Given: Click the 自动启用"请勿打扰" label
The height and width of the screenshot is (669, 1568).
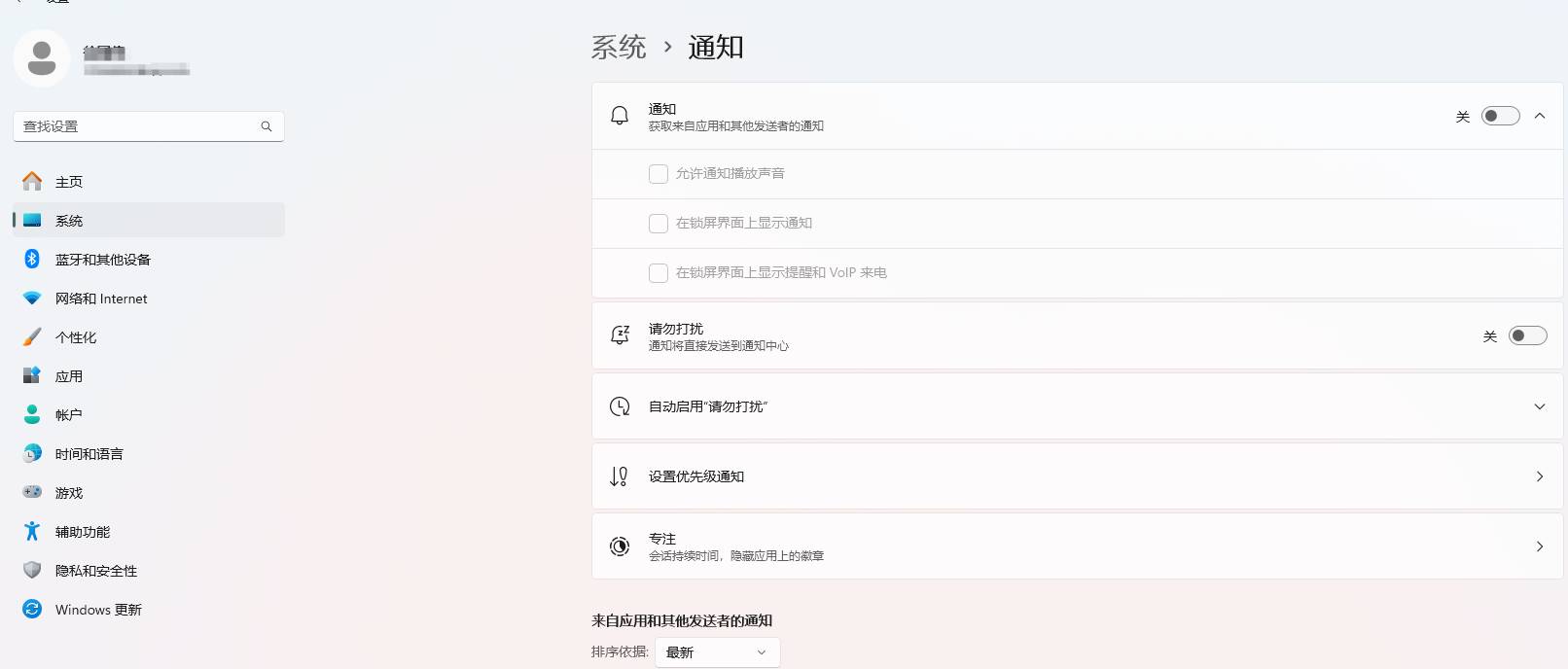Looking at the screenshot, I should [x=708, y=406].
